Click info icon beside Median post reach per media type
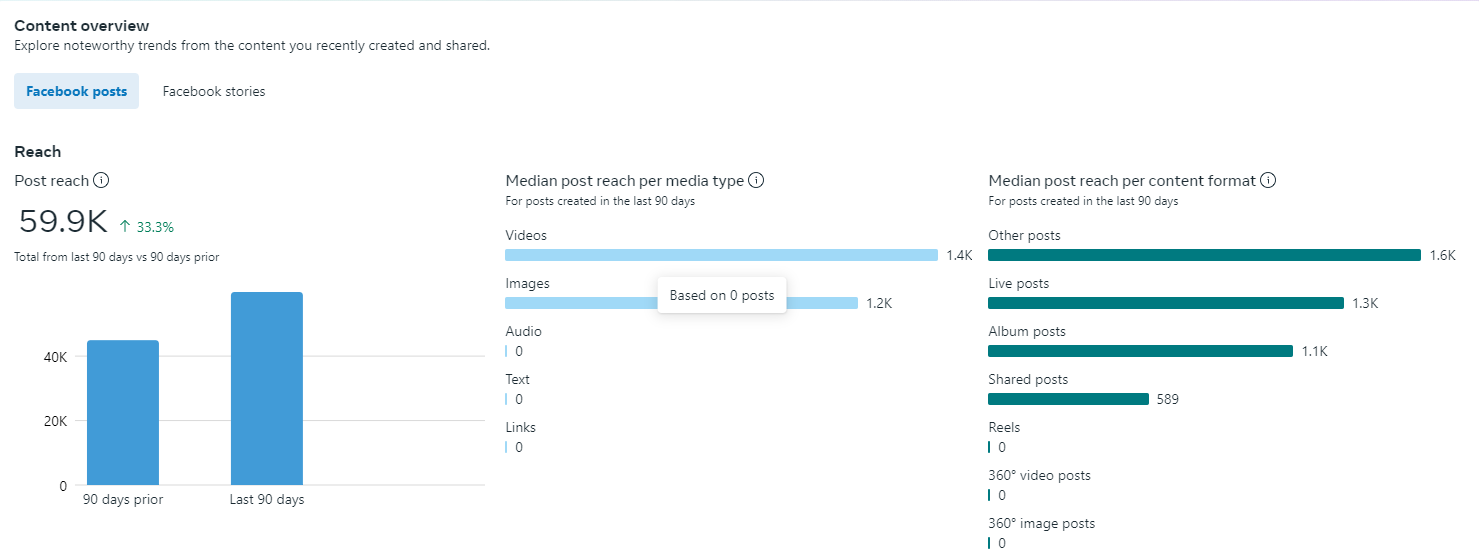1479x560 pixels. pyautogui.click(x=756, y=181)
